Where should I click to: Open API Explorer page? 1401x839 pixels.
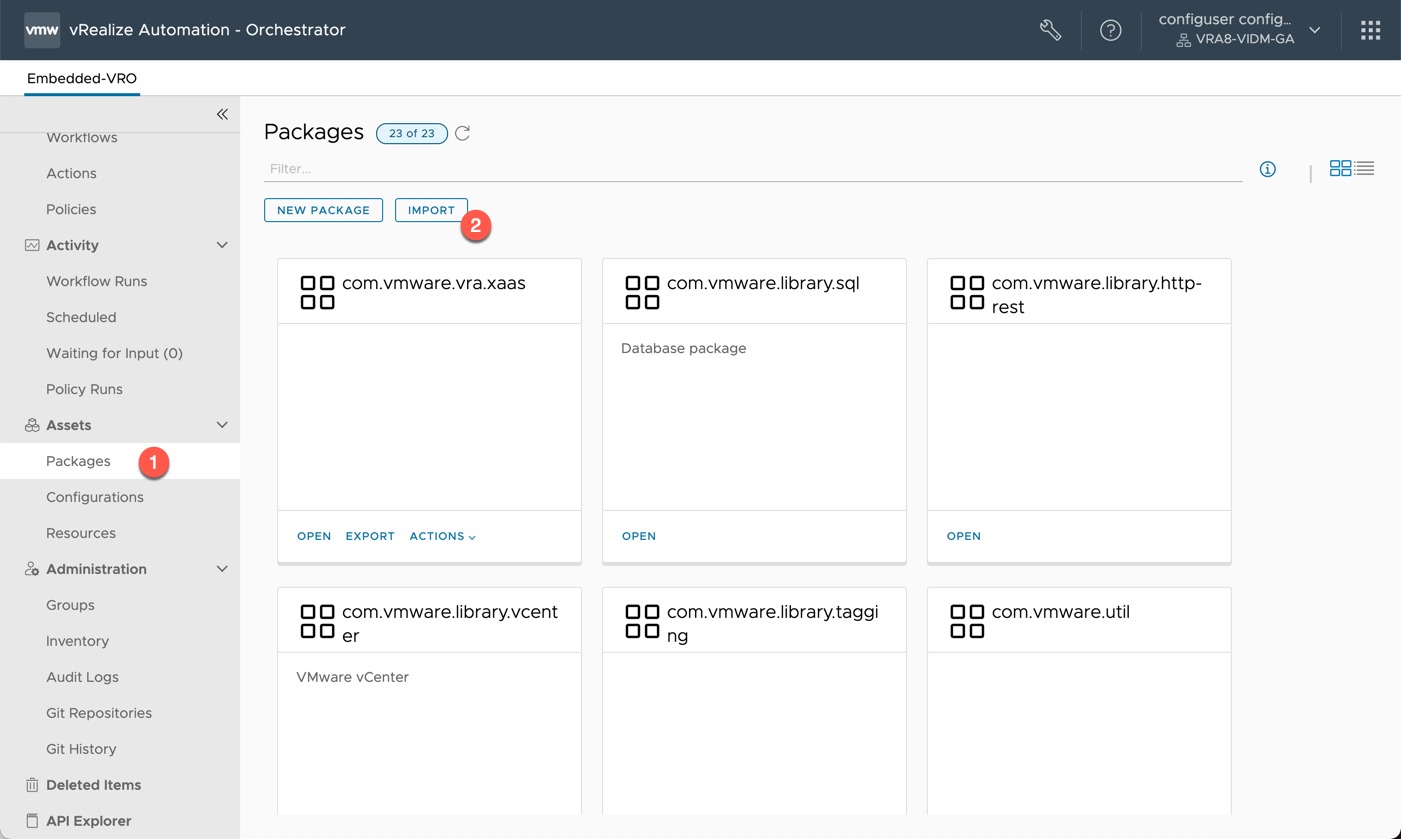click(88, 821)
